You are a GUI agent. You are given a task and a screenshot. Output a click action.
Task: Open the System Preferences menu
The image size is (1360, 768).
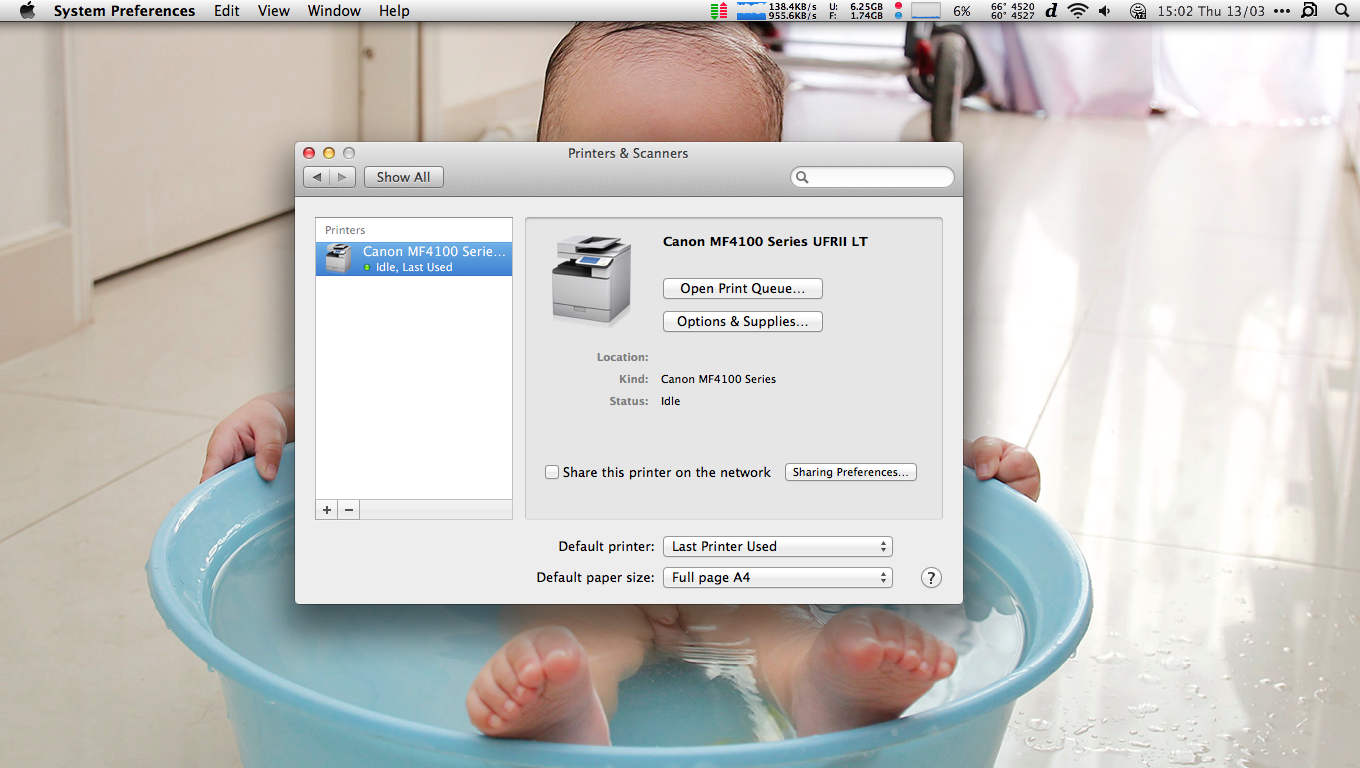point(124,11)
